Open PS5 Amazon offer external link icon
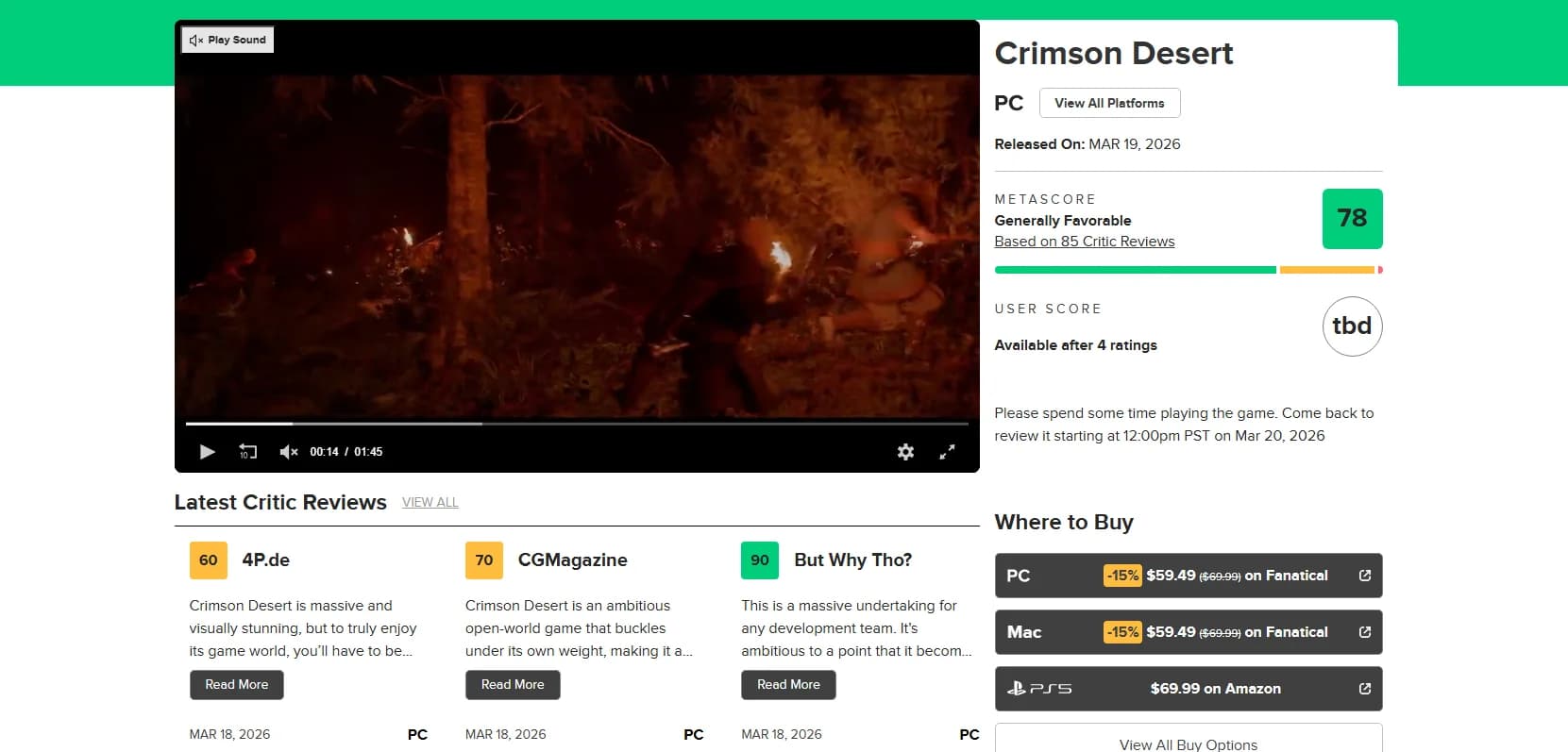The height and width of the screenshot is (752, 1568). pyautogui.click(x=1364, y=689)
